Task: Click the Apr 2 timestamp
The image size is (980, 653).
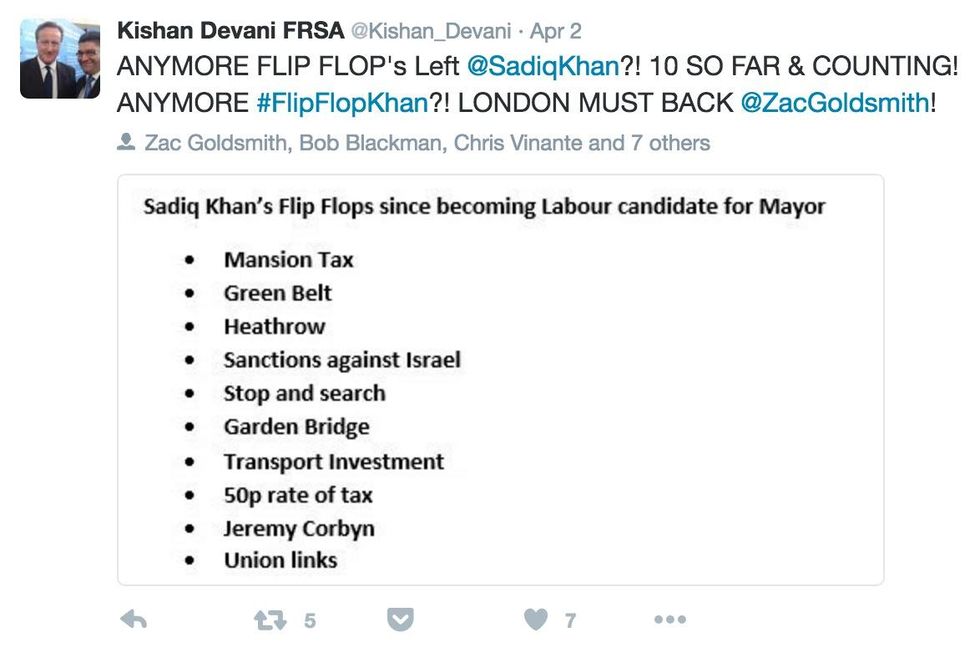Action: click(x=556, y=31)
